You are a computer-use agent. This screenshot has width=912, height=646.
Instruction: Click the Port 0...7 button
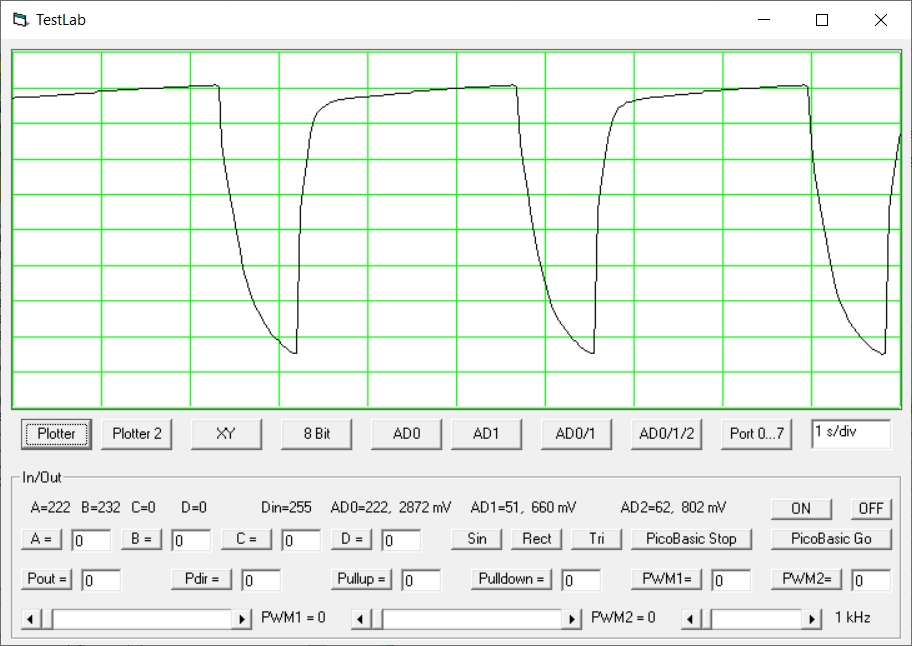click(x=757, y=434)
